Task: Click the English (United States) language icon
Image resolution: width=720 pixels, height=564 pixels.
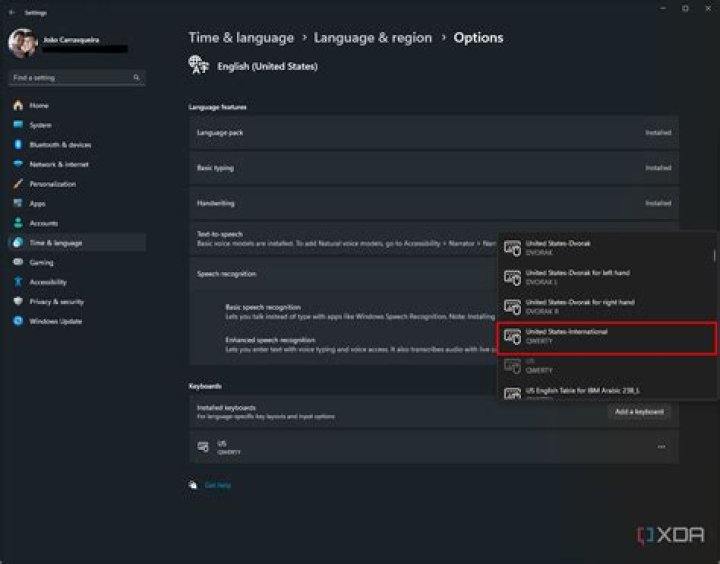Action: click(198, 65)
